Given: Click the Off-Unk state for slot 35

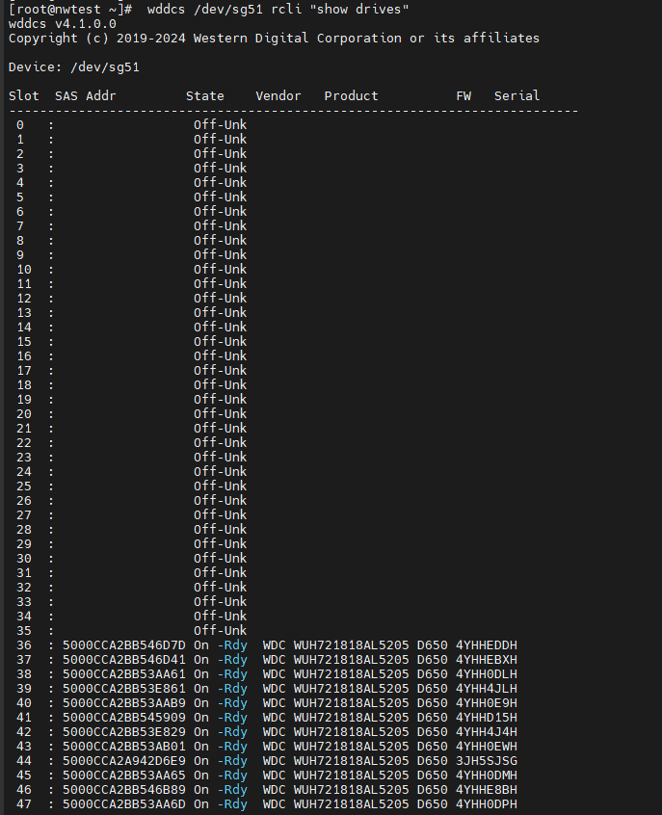Looking at the screenshot, I should 220,631.
